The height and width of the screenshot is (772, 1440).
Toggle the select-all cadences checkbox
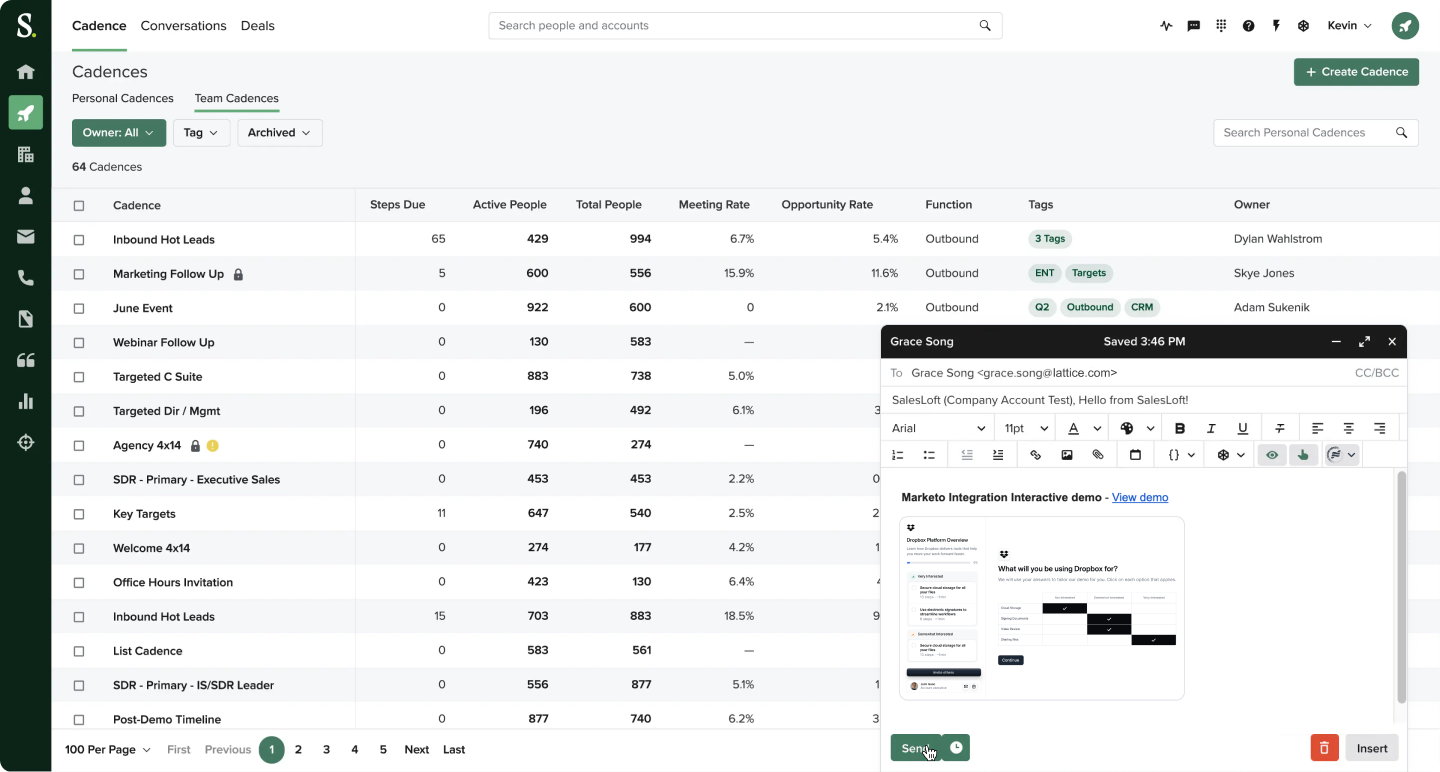(81, 204)
